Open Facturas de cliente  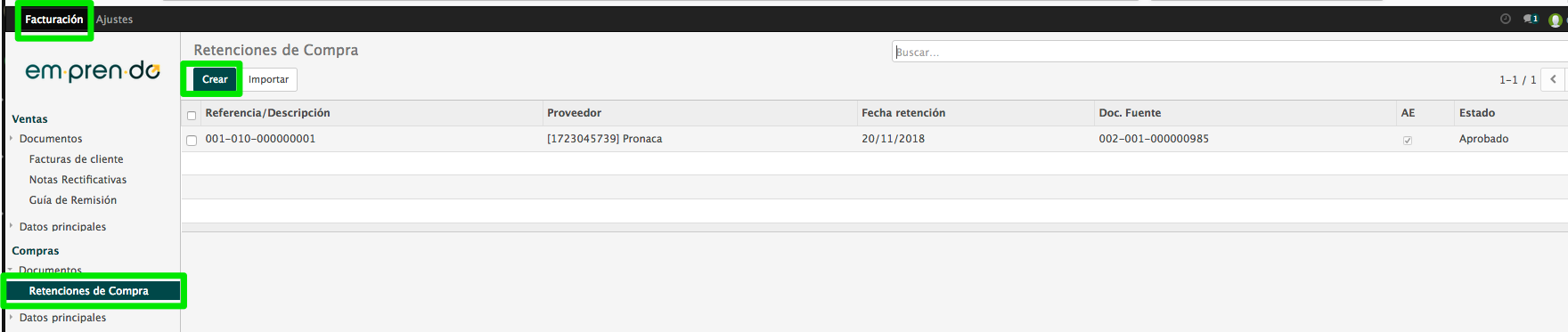coord(77,159)
